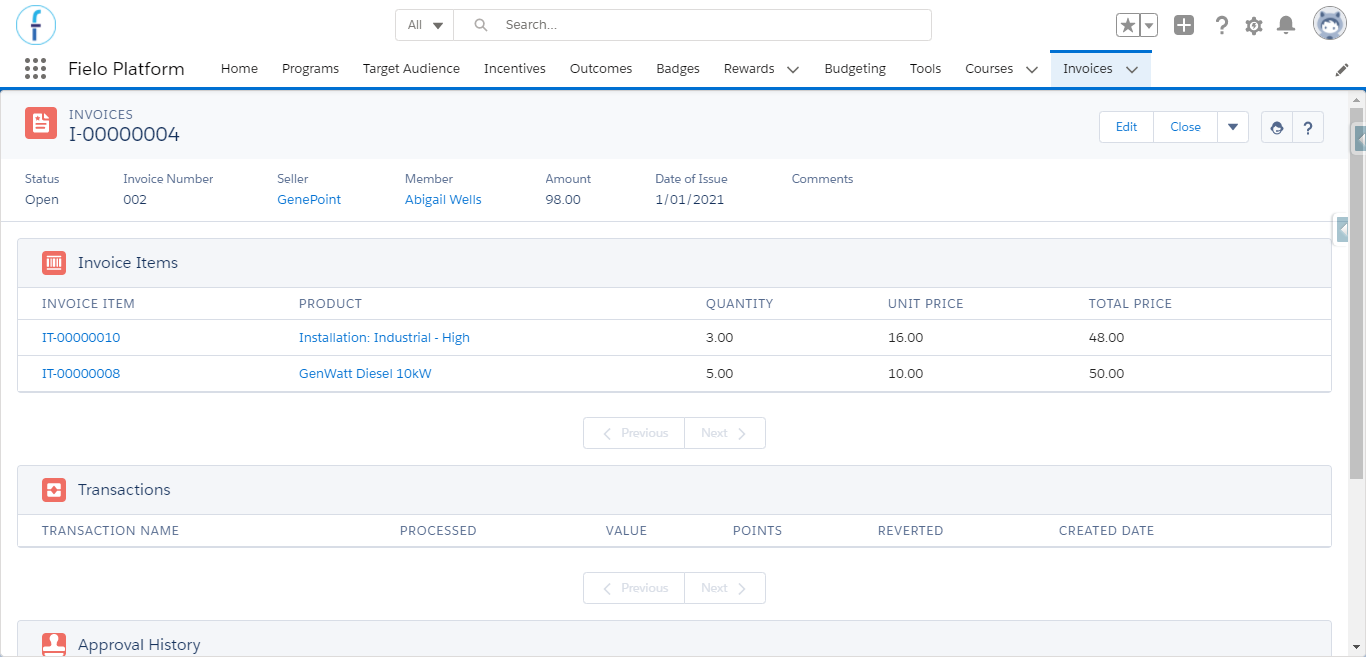The image size is (1366, 657).
Task: Click the 98.00 Amount value
Action: point(563,200)
